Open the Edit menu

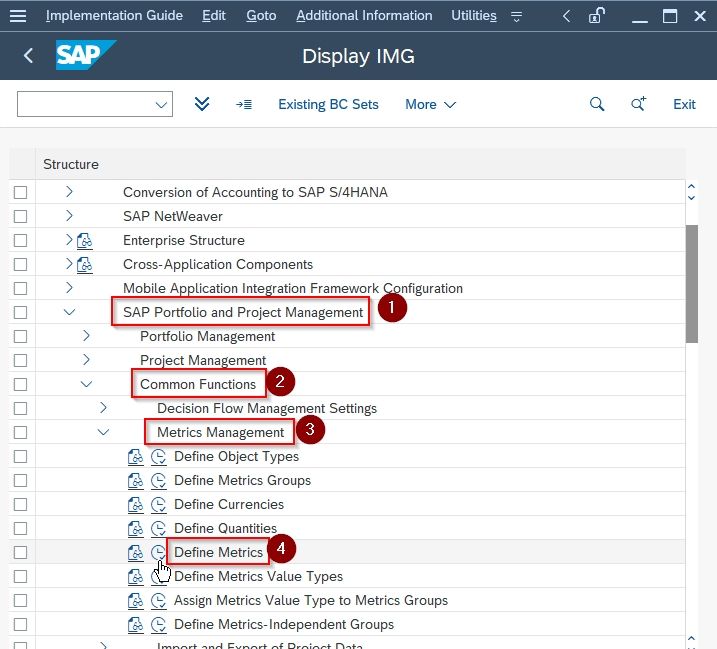point(214,16)
